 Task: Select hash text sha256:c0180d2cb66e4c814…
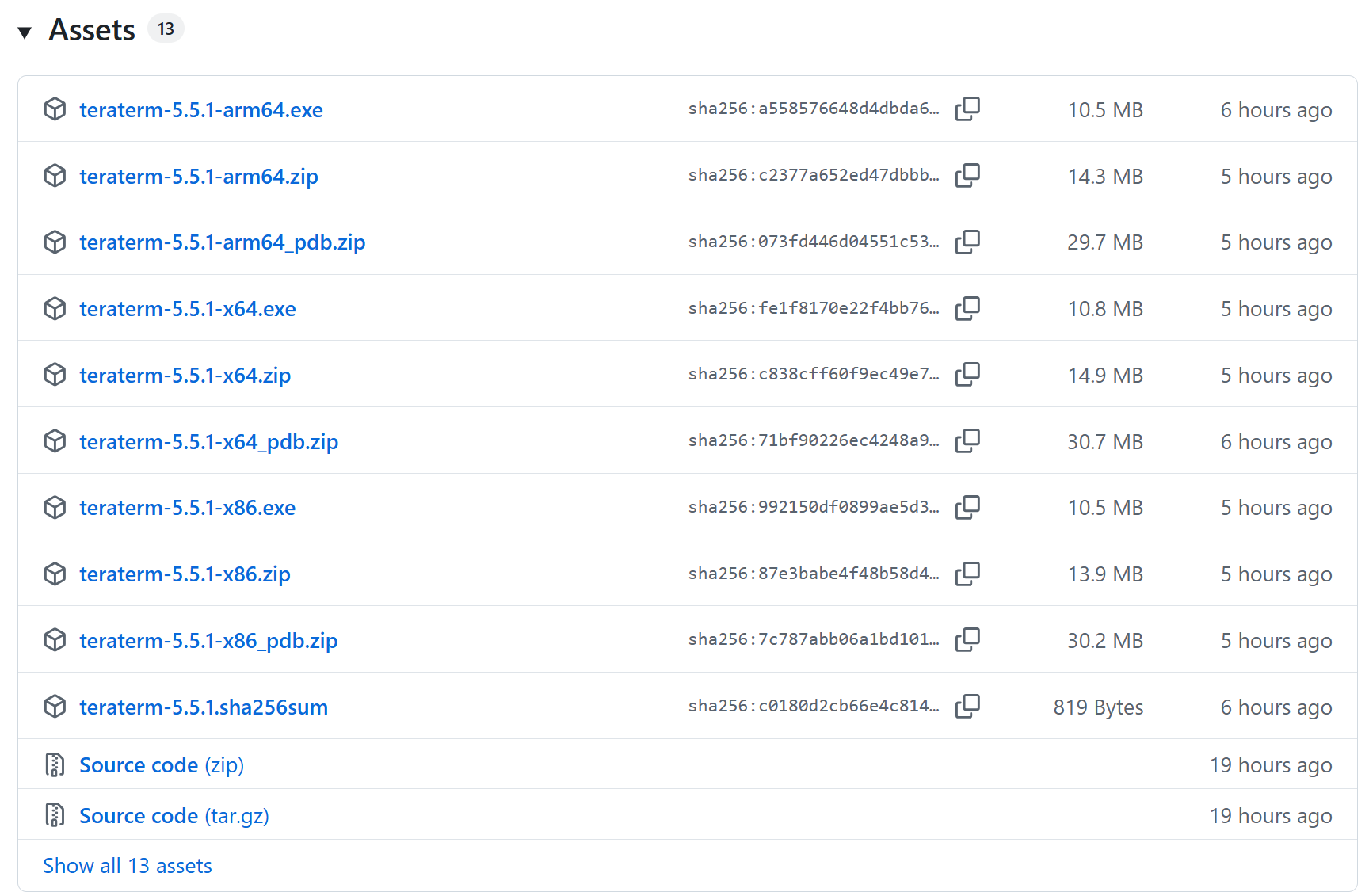coord(814,706)
